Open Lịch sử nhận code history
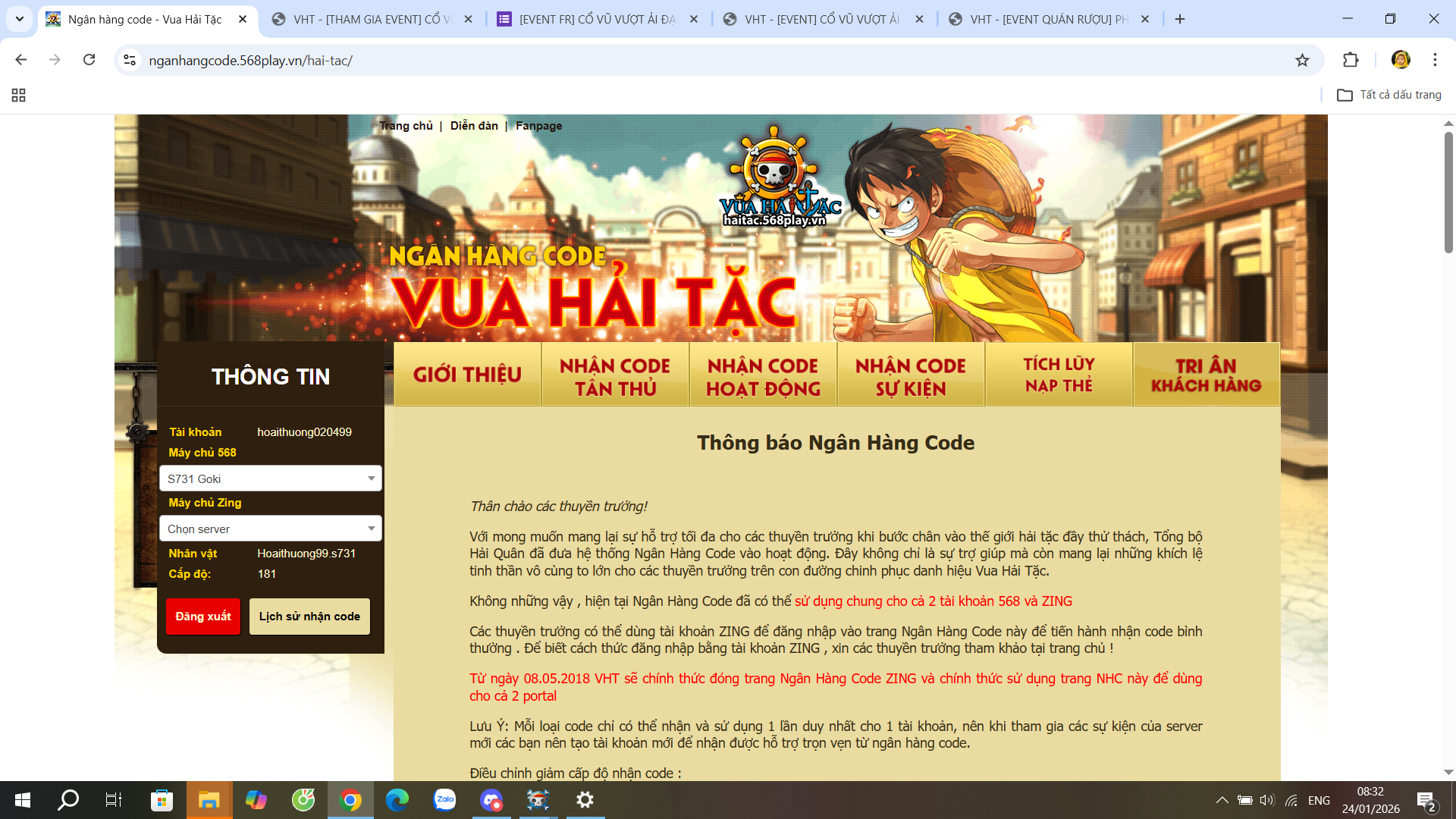Image resolution: width=1456 pixels, height=819 pixels. [309, 617]
